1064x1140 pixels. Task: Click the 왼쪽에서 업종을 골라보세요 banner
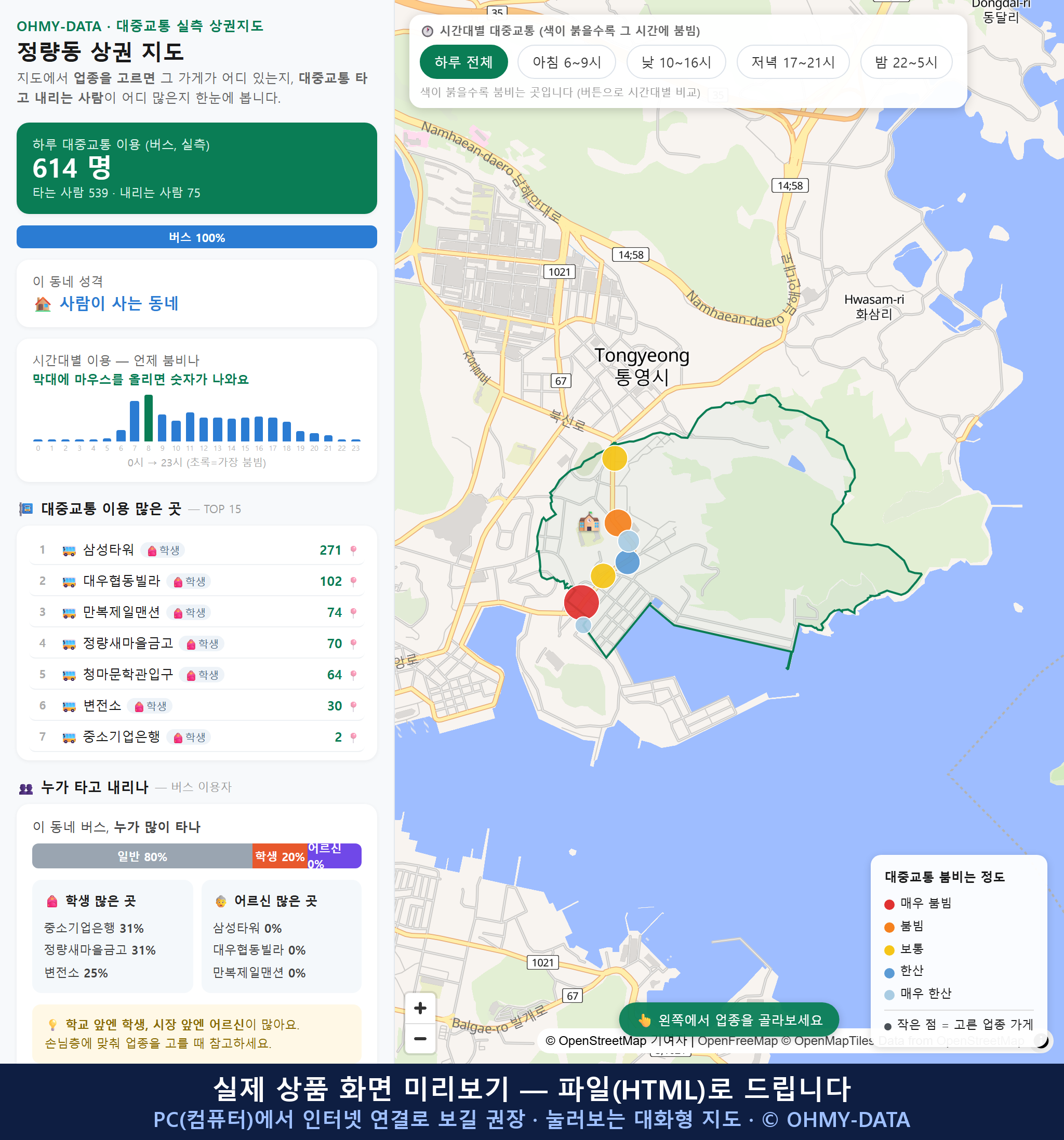pos(729,1020)
